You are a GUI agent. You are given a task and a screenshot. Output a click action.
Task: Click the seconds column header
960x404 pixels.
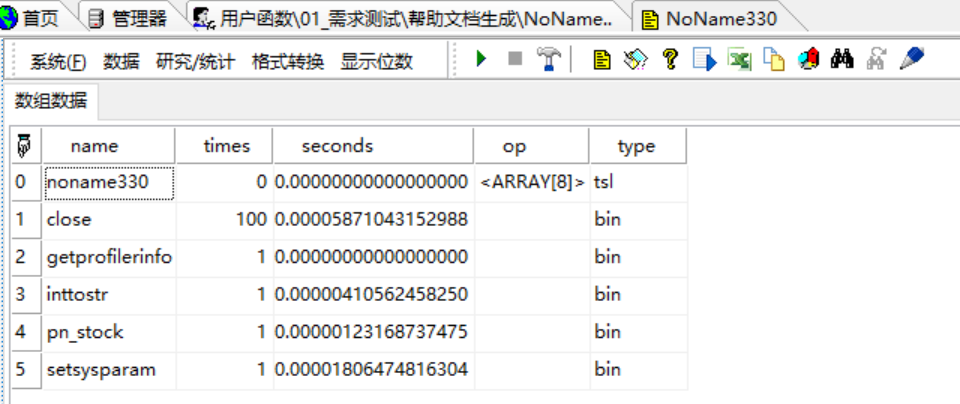pyautogui.click(x=337, y=146)
